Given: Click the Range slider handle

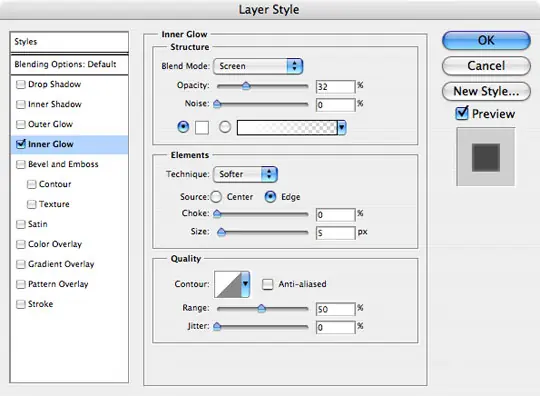Looking at the screenshot, I should coord(262,308).
